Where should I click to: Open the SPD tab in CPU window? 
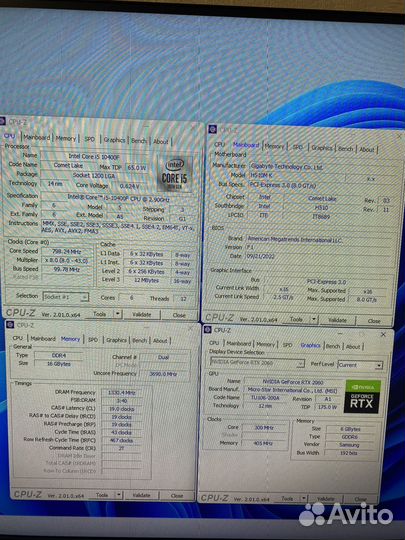(x=90, y=139)
